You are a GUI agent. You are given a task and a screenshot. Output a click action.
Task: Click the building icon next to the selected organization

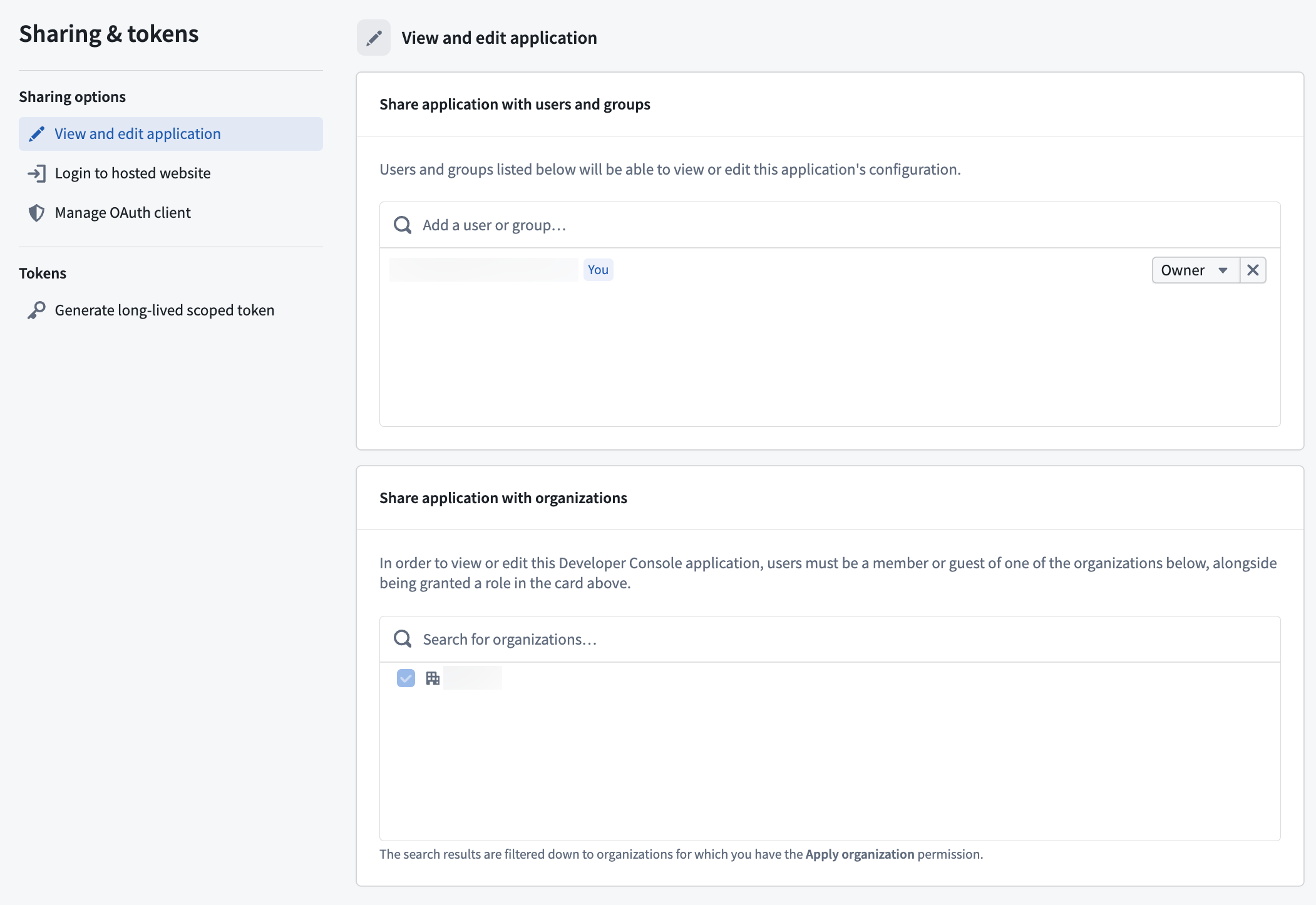(x=432, y=678)
